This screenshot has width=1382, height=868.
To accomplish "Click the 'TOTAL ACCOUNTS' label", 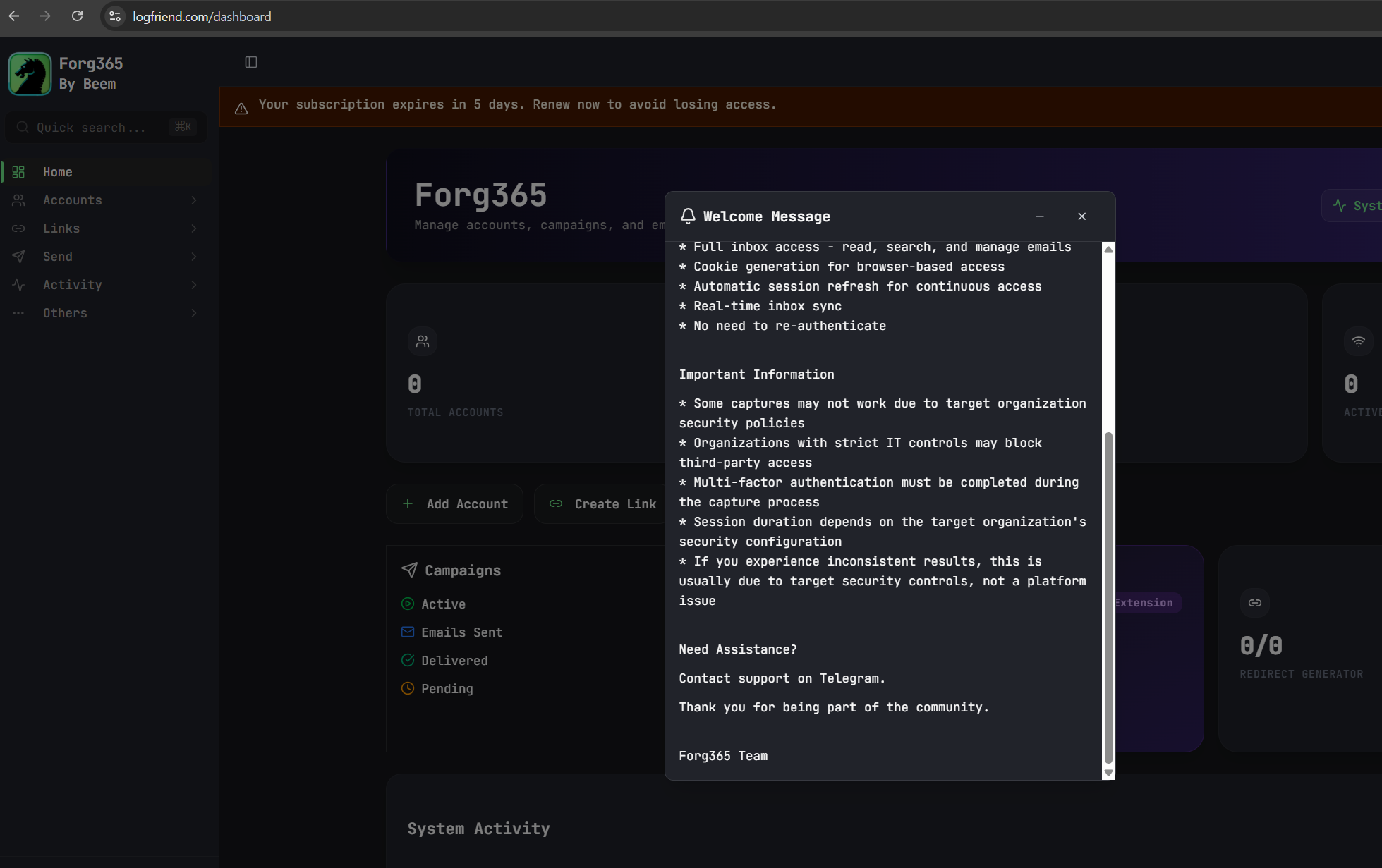I will point(455,412).
